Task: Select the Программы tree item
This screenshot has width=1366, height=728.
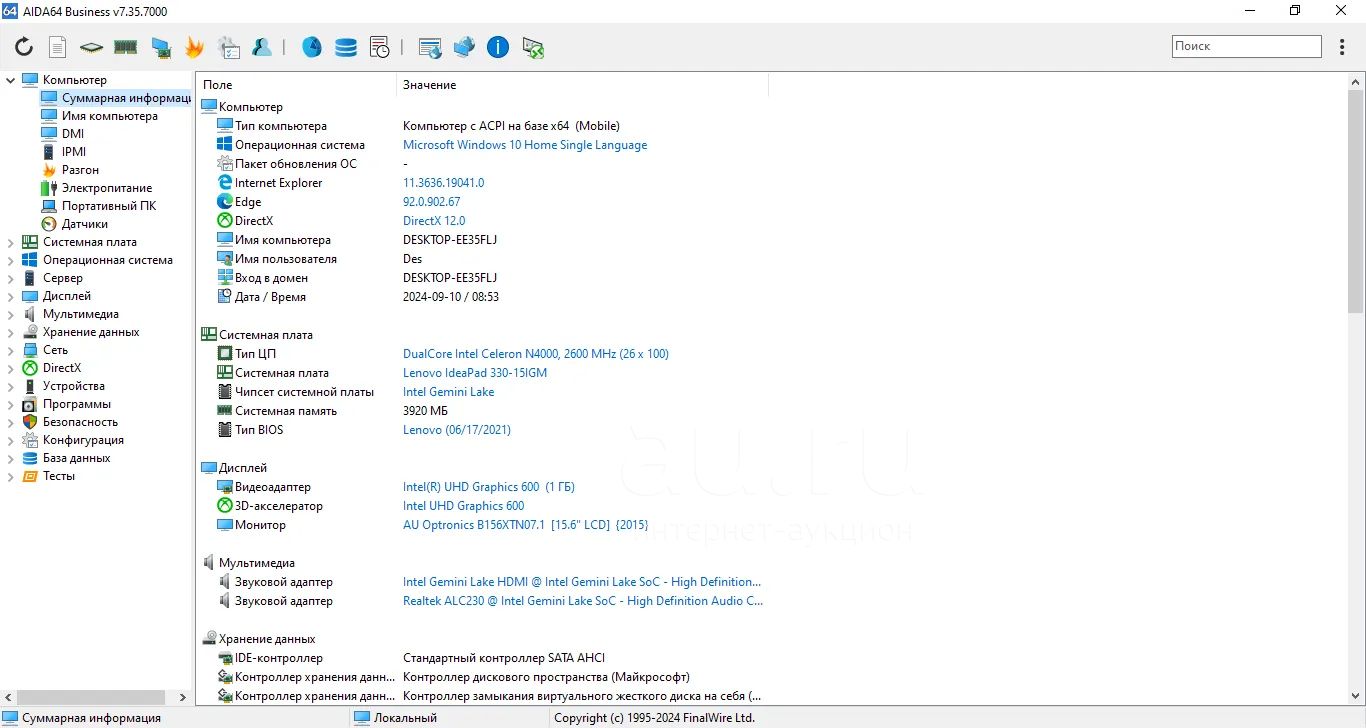Action: click(x=77, y=404)
